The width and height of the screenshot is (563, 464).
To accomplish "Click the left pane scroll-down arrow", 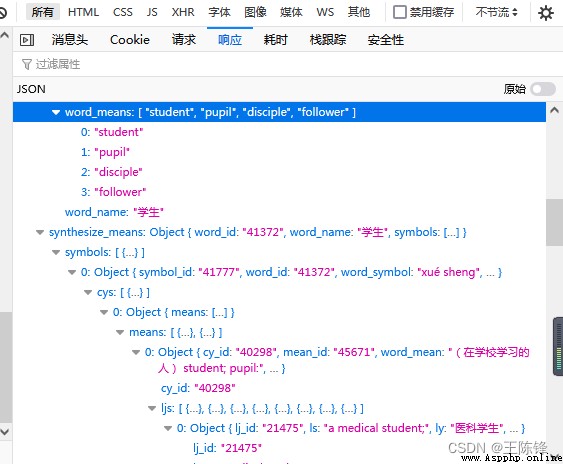I will (5, 432).
